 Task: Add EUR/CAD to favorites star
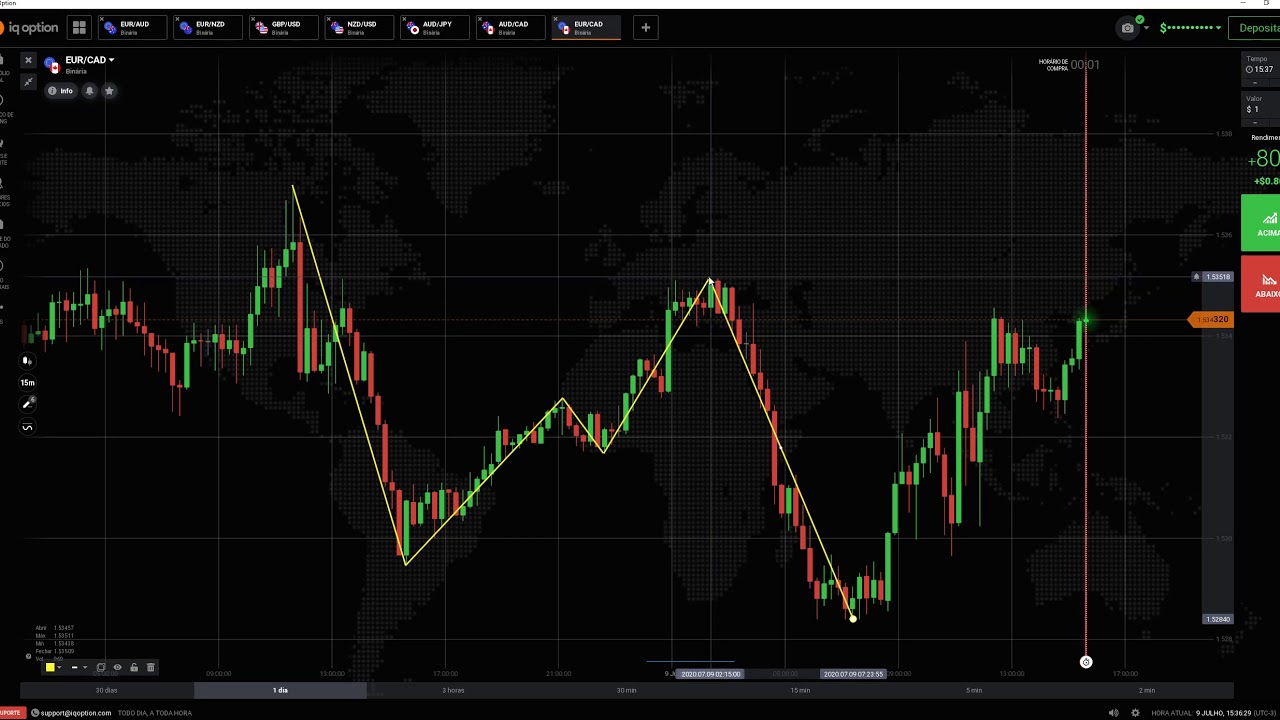[x=109, y=91]
